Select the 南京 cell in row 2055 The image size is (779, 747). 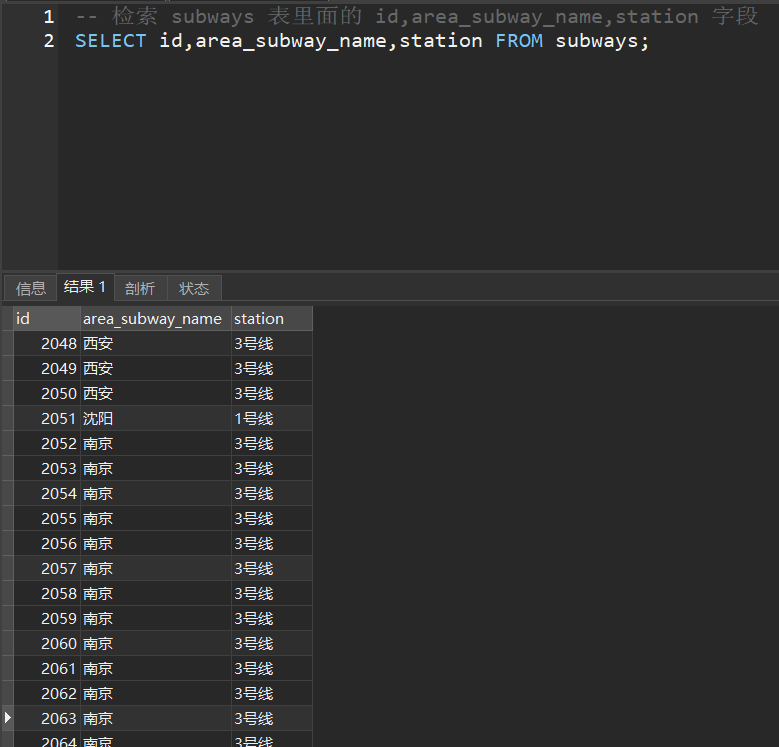(x=156, y=519)
